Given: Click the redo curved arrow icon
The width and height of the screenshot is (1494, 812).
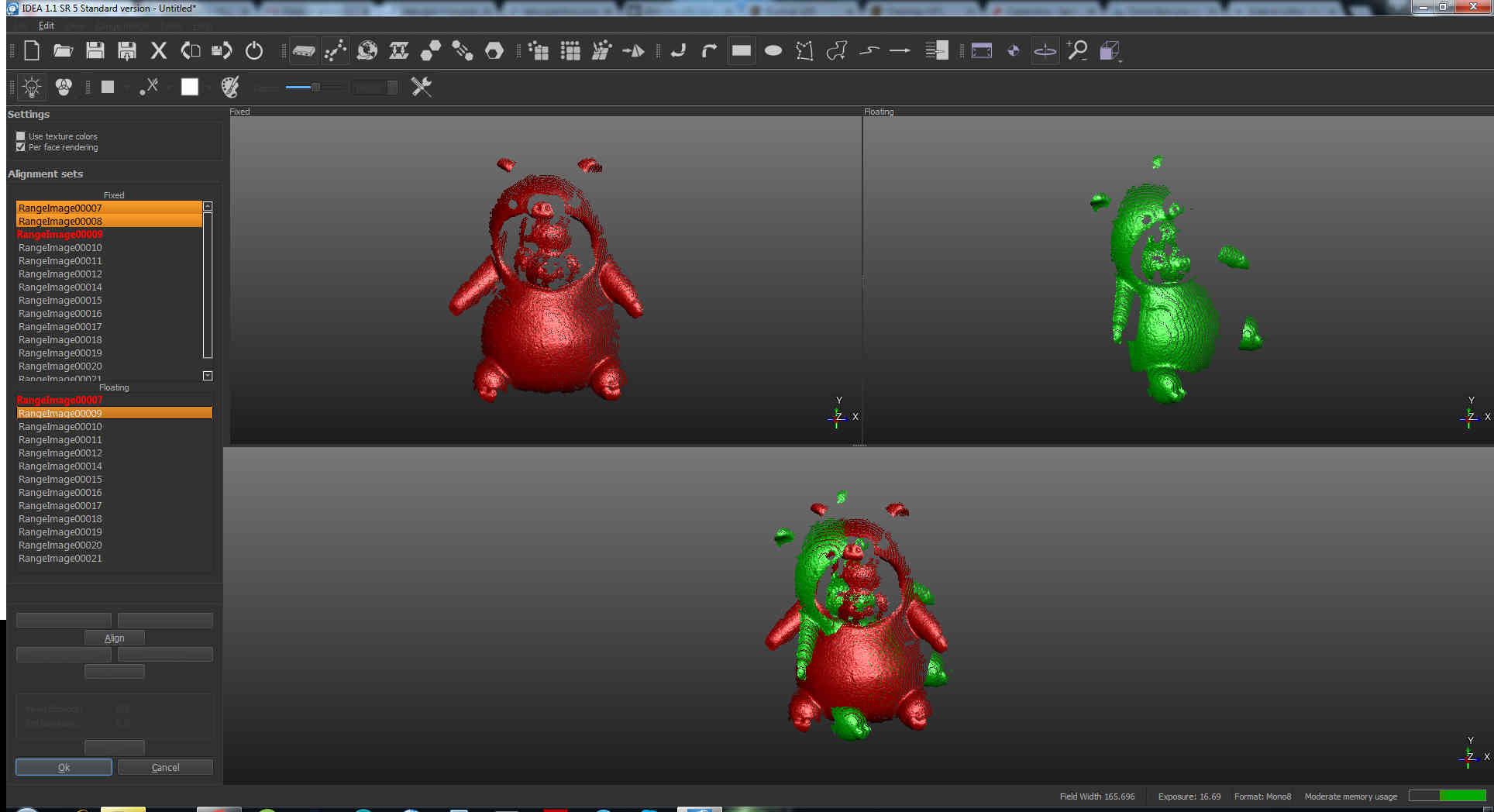Looking at the screenshot, I should 709,51.
